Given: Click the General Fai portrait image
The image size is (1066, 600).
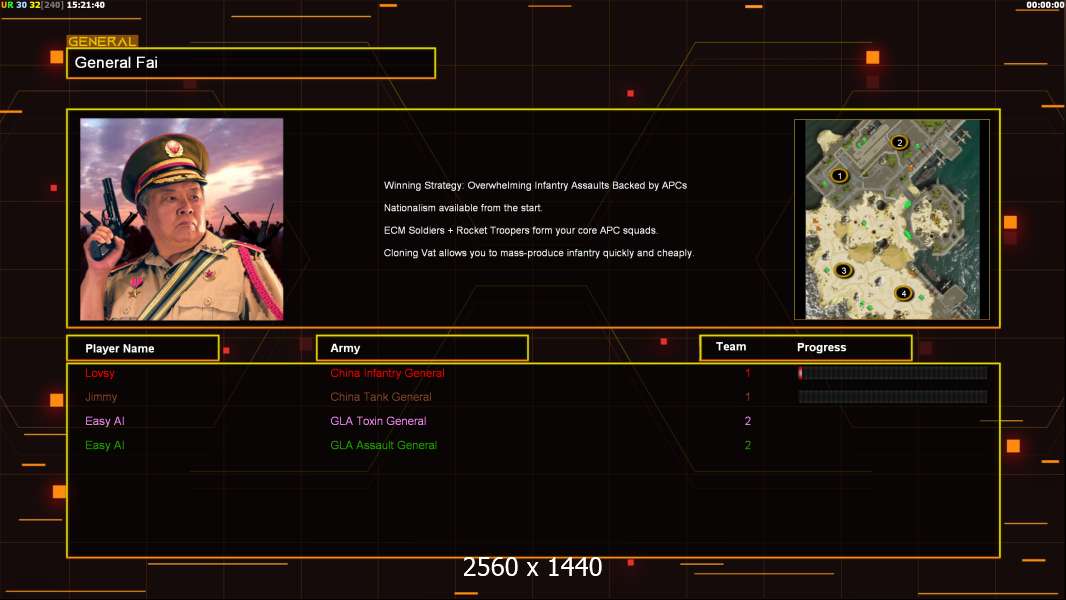Looking at the screenshot, I should click(x=182, y=219).
